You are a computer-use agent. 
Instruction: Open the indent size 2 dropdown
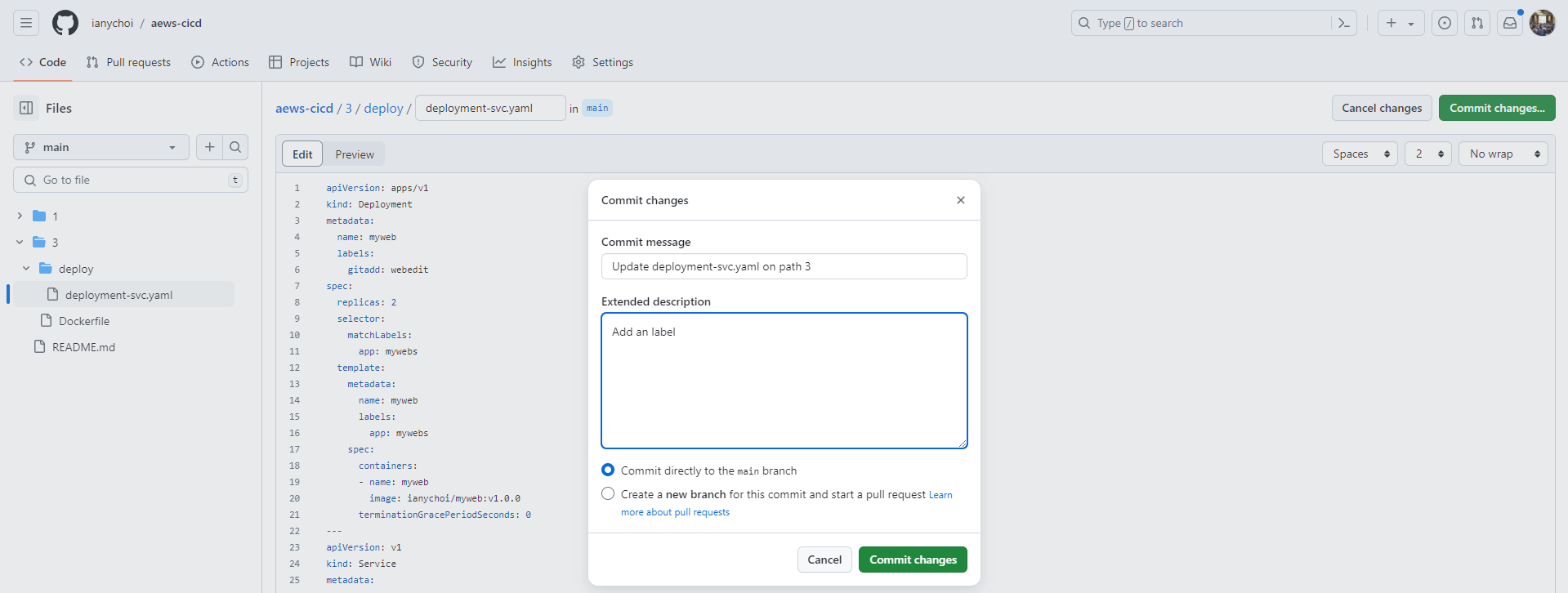coord(1427,154)
